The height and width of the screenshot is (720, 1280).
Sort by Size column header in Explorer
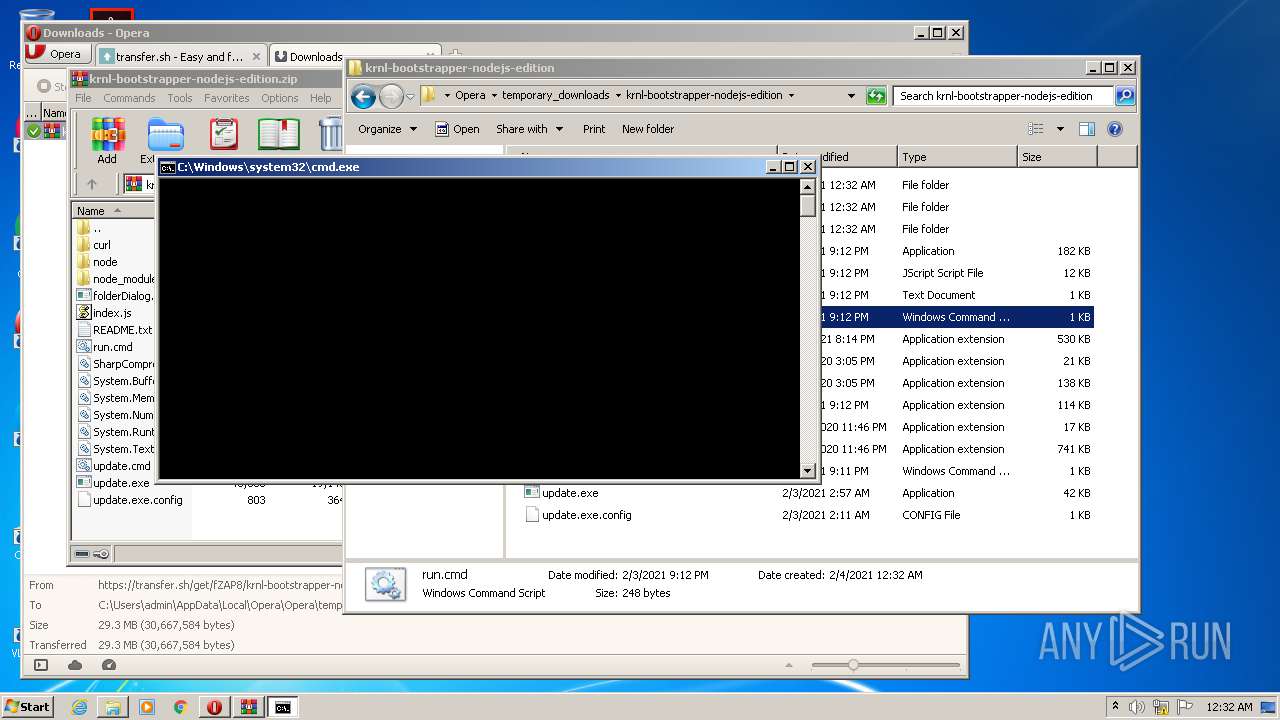coord(1057,157)
